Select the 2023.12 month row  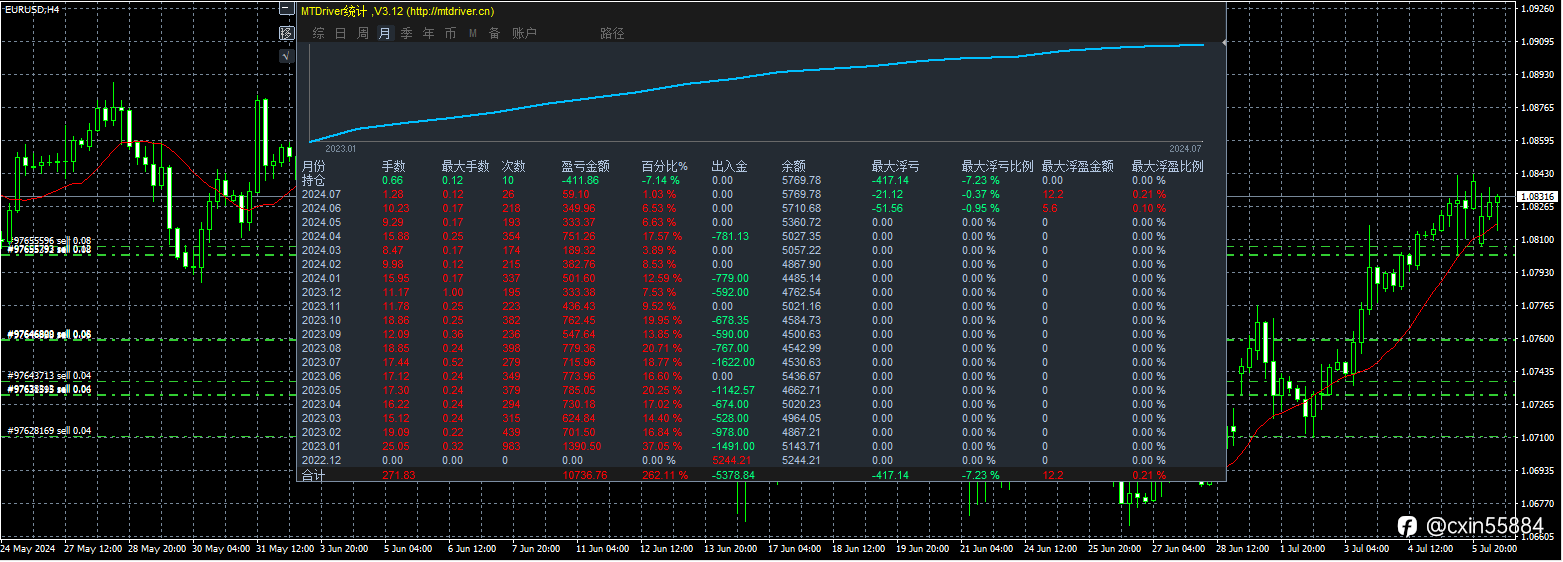(761, 292)
